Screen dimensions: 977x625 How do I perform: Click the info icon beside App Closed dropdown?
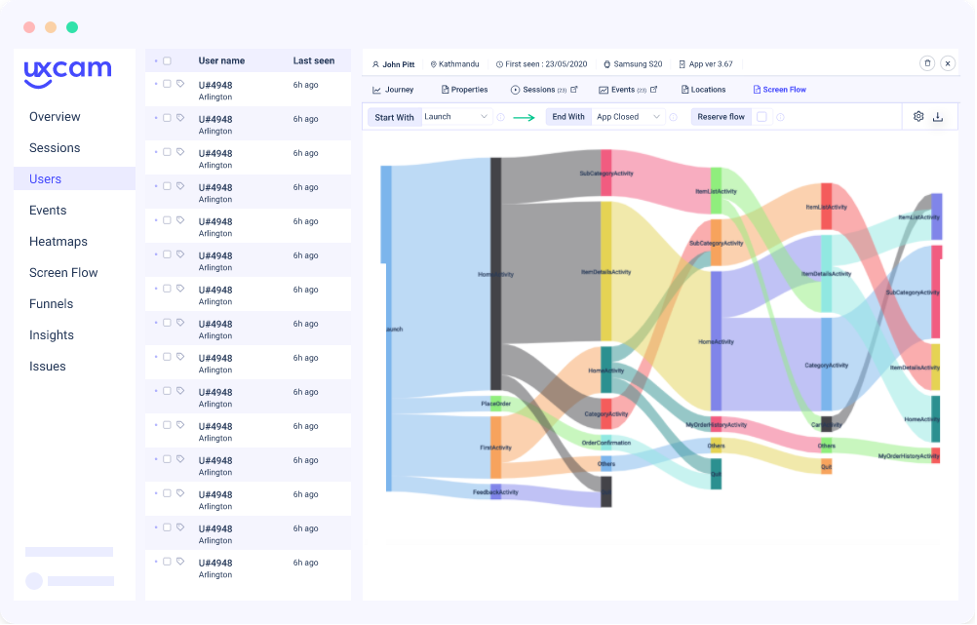click(673, 117)
